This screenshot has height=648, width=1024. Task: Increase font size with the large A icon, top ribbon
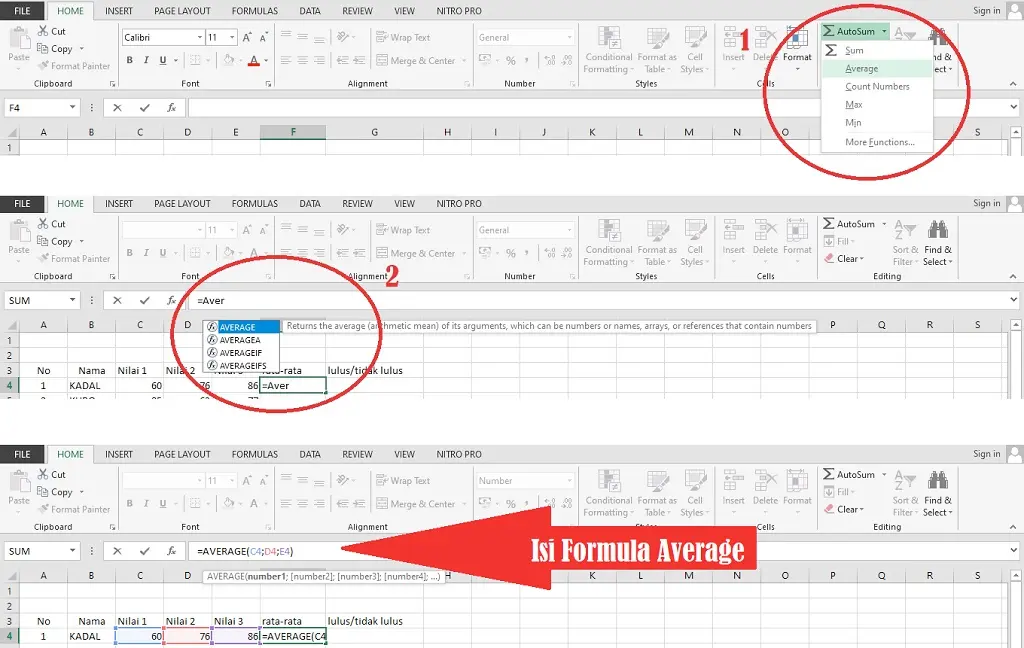247,37
